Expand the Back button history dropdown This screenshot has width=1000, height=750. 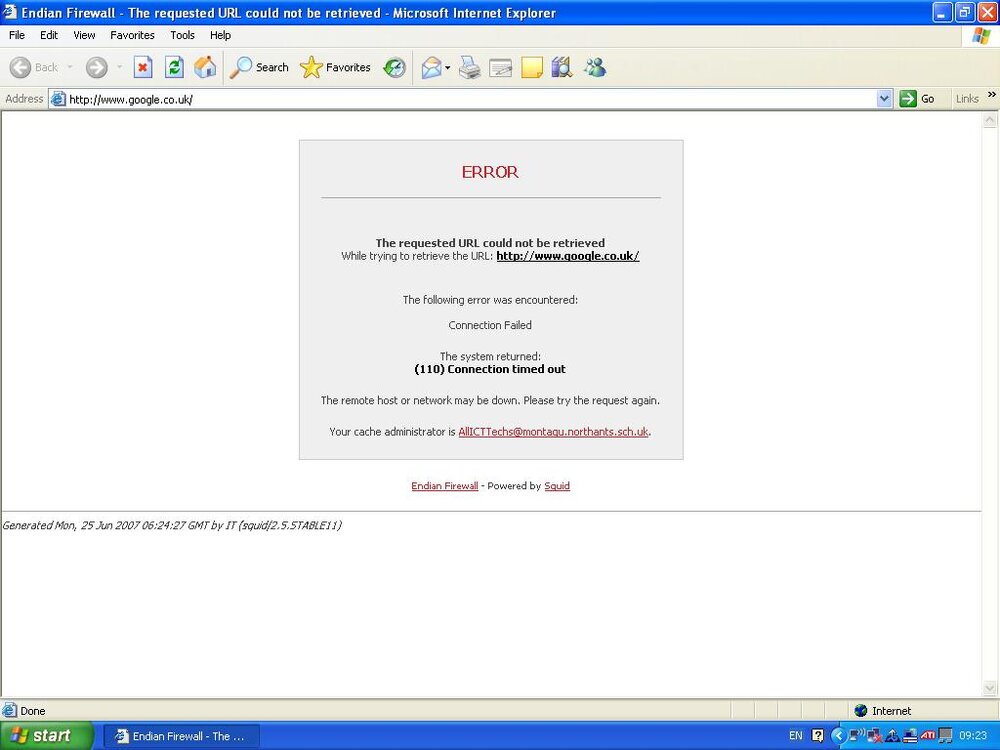click(70, 68)
